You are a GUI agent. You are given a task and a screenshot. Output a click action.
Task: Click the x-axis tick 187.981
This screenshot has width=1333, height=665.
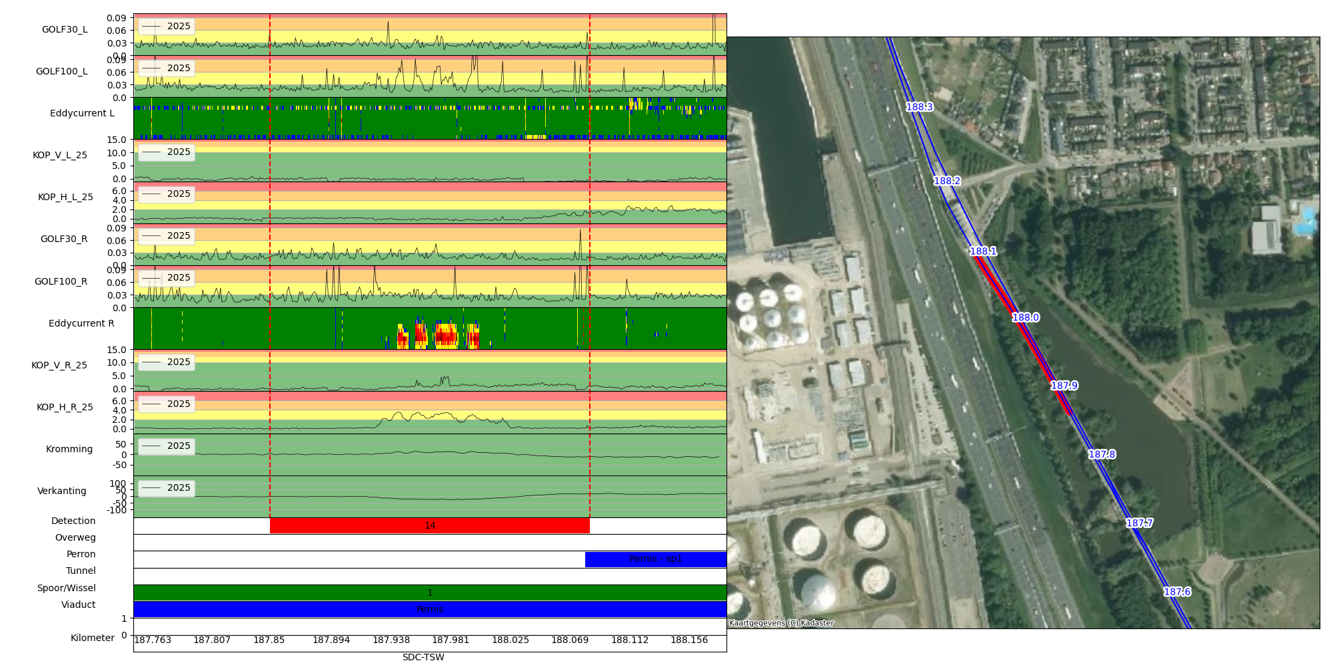tap(450, 640)
